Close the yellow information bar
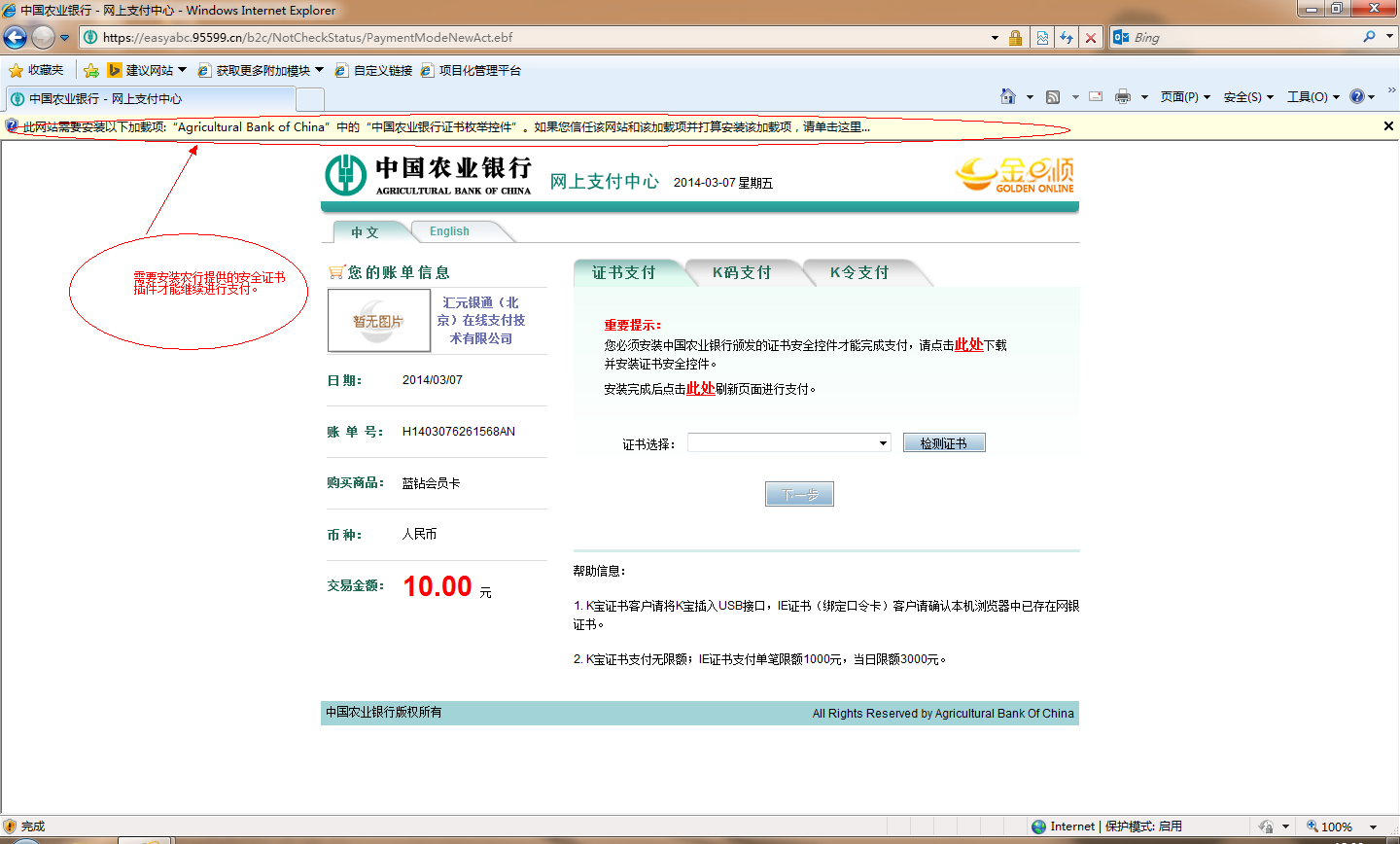 (x=1388, y=126)
